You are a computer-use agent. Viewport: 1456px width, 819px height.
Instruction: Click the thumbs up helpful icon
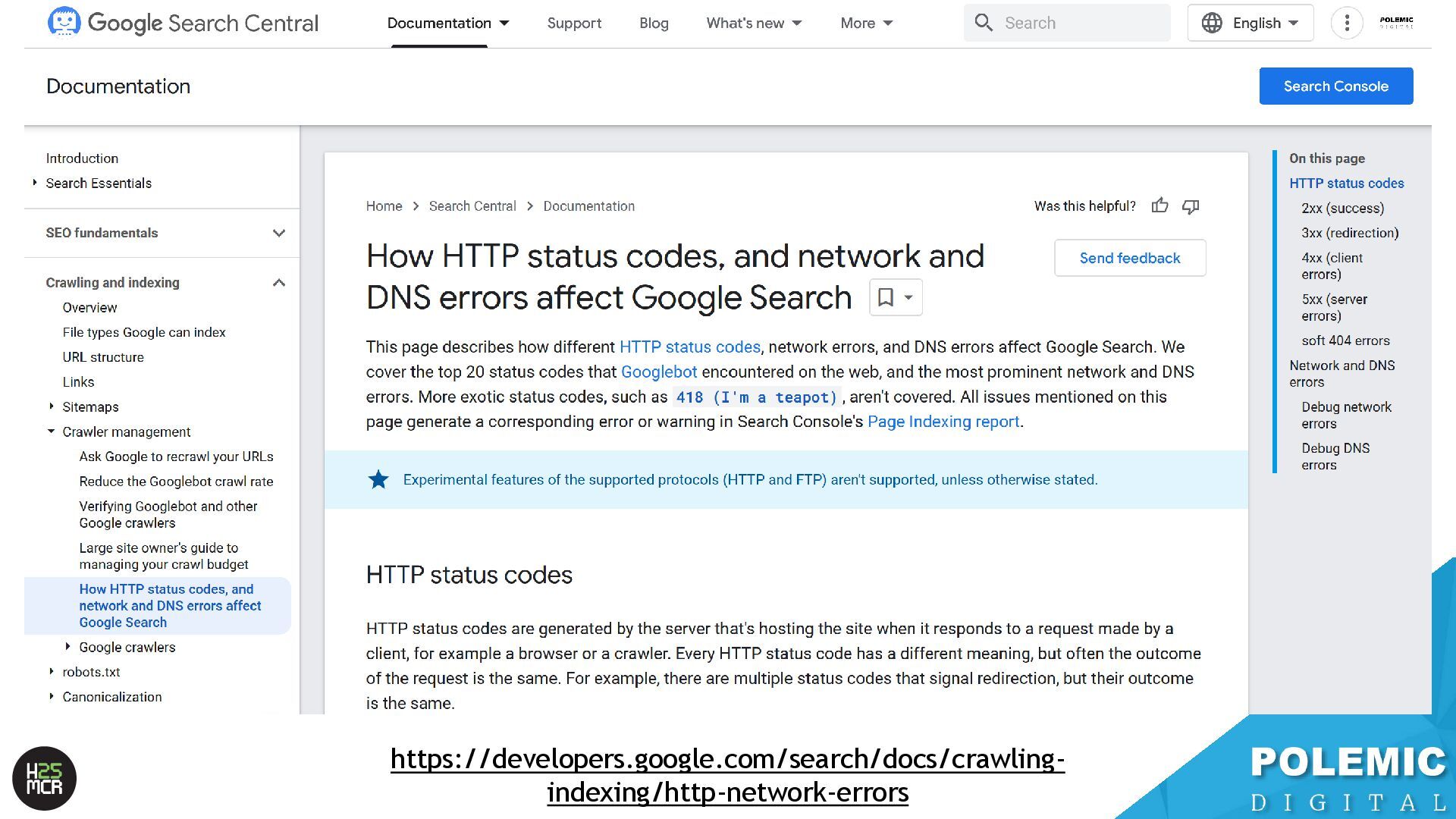[1159, 206]
